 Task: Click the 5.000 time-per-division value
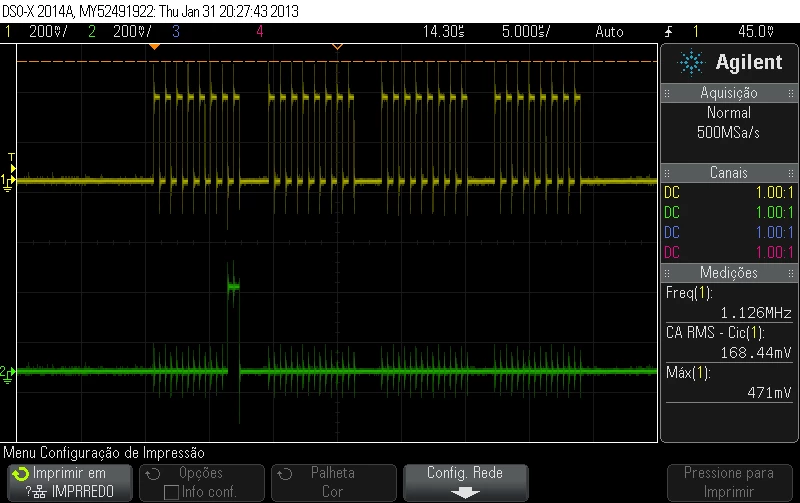(x=526, y=32)
